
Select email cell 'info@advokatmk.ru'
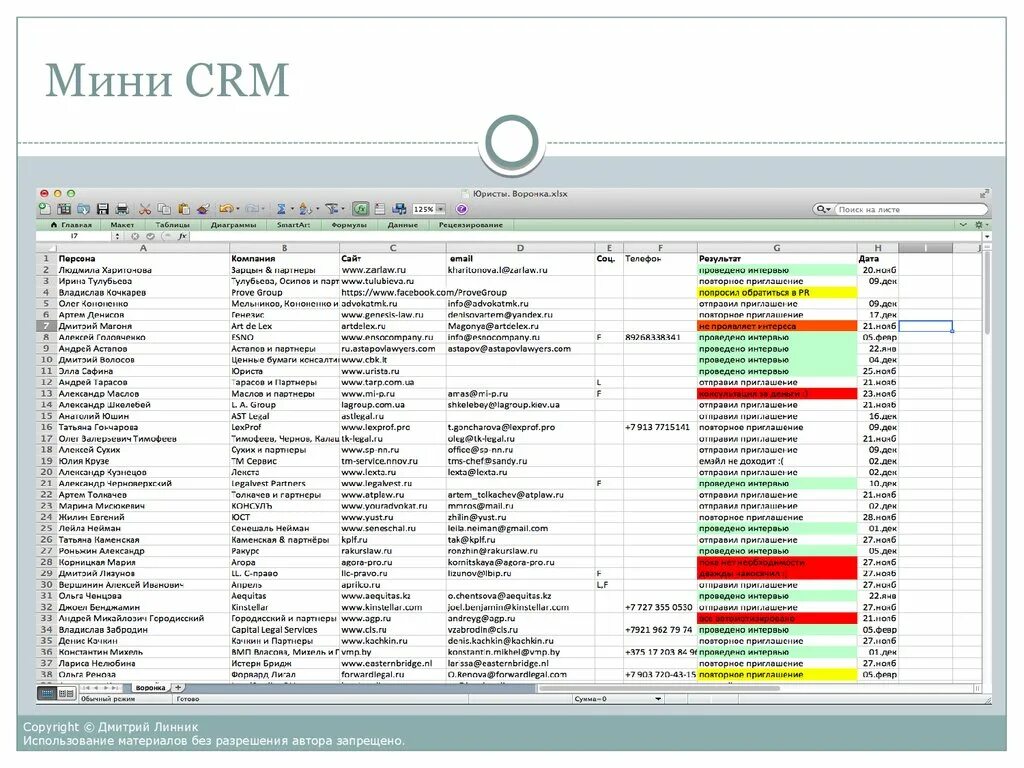click(x=520, y=304)
